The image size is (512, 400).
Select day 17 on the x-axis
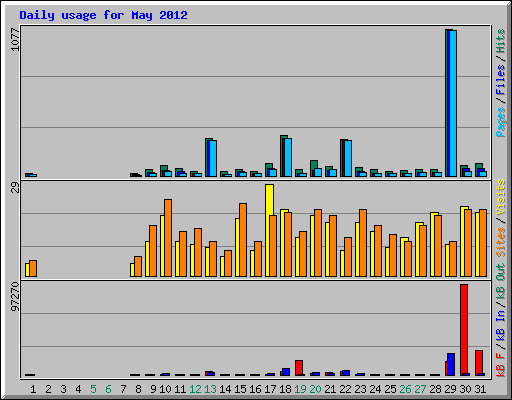tap(270, 389)
